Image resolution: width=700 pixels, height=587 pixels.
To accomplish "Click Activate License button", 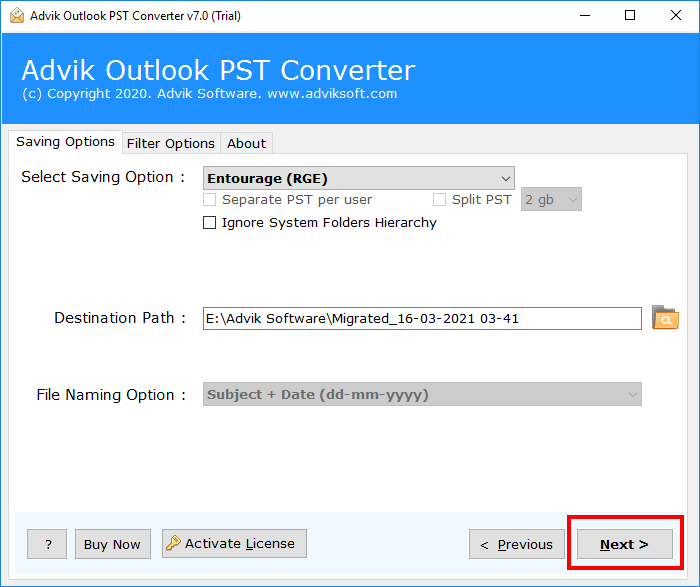I will click(234, 543).
